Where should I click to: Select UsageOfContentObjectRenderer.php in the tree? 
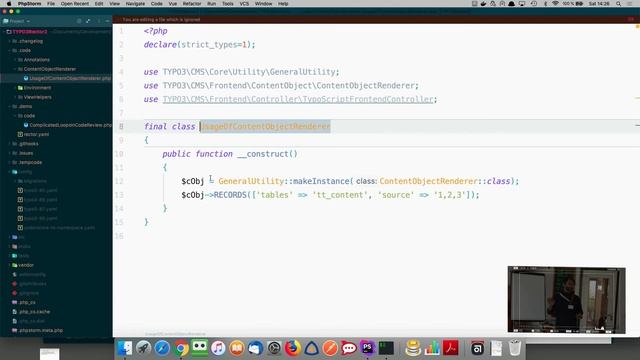point(70,78)
